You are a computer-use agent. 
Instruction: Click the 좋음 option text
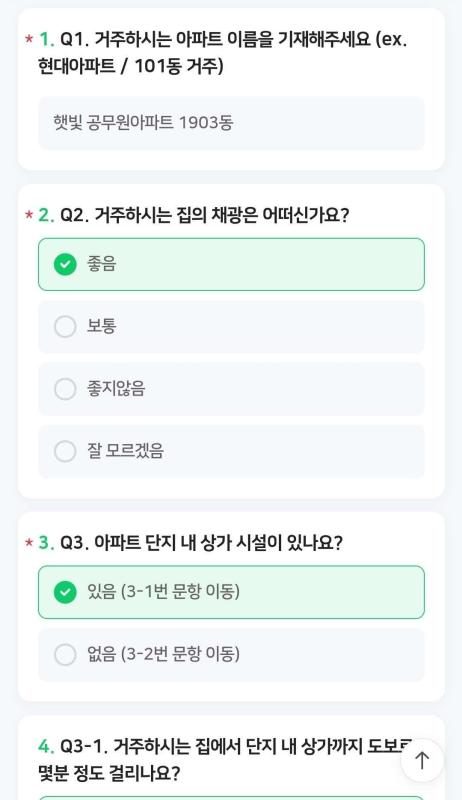pos(101,264)
